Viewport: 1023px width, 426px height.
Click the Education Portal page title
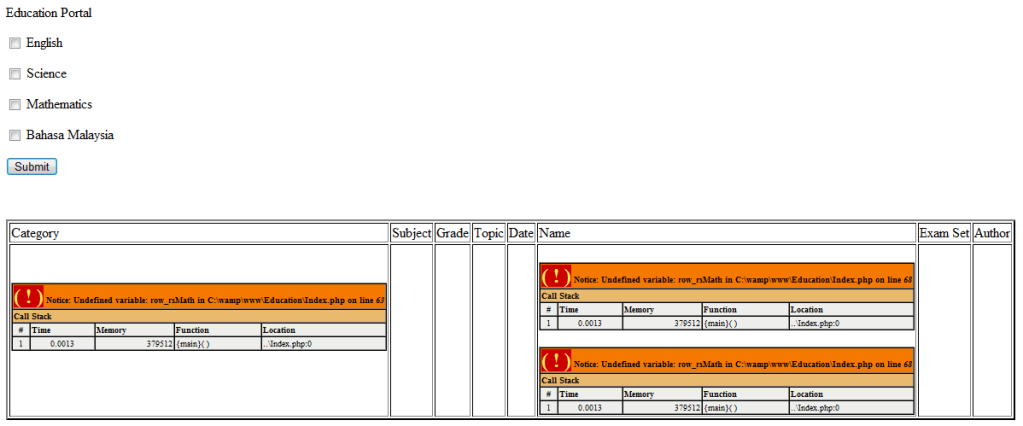(x=48, y=12)
